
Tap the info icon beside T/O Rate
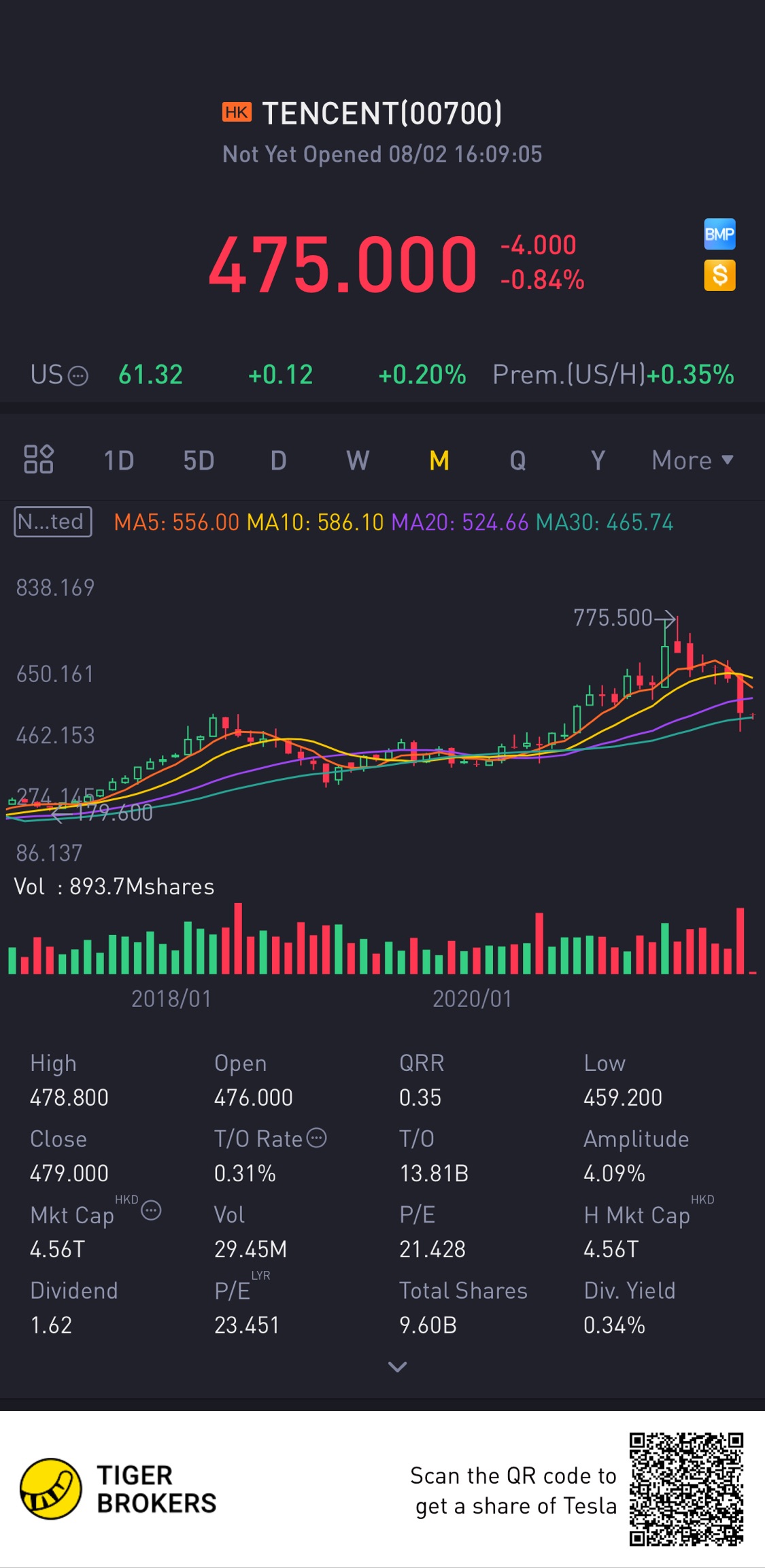point(317,1138)
